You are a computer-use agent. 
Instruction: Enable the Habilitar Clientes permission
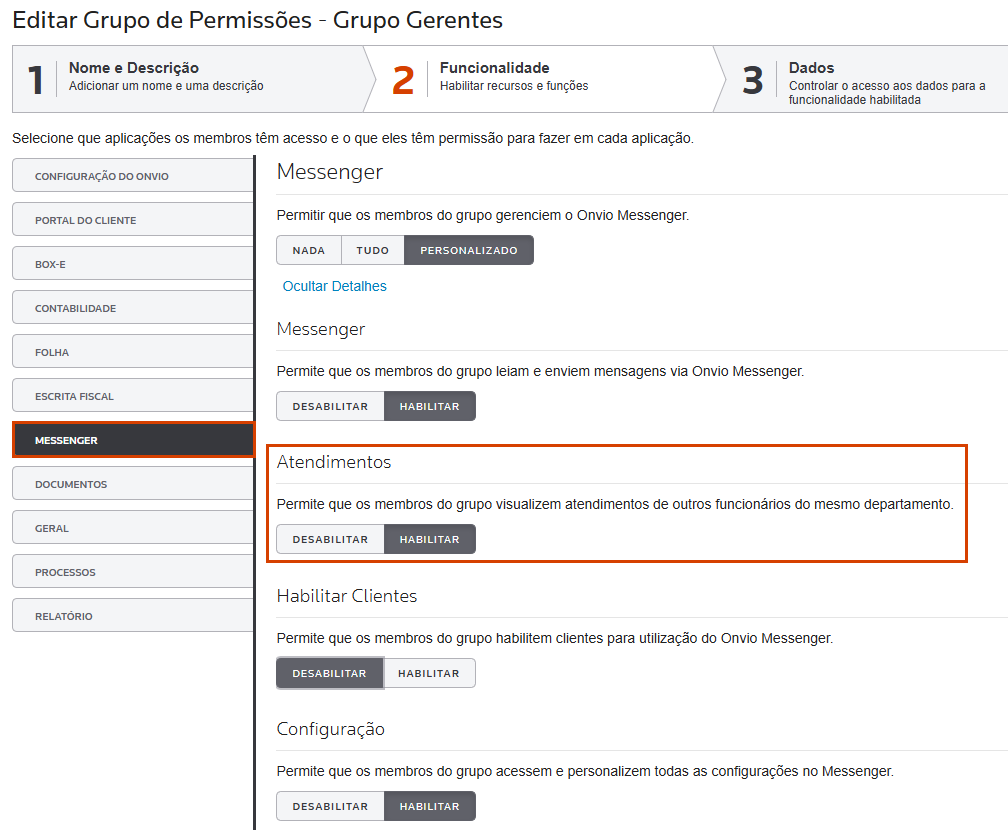[x=429, y=673]
